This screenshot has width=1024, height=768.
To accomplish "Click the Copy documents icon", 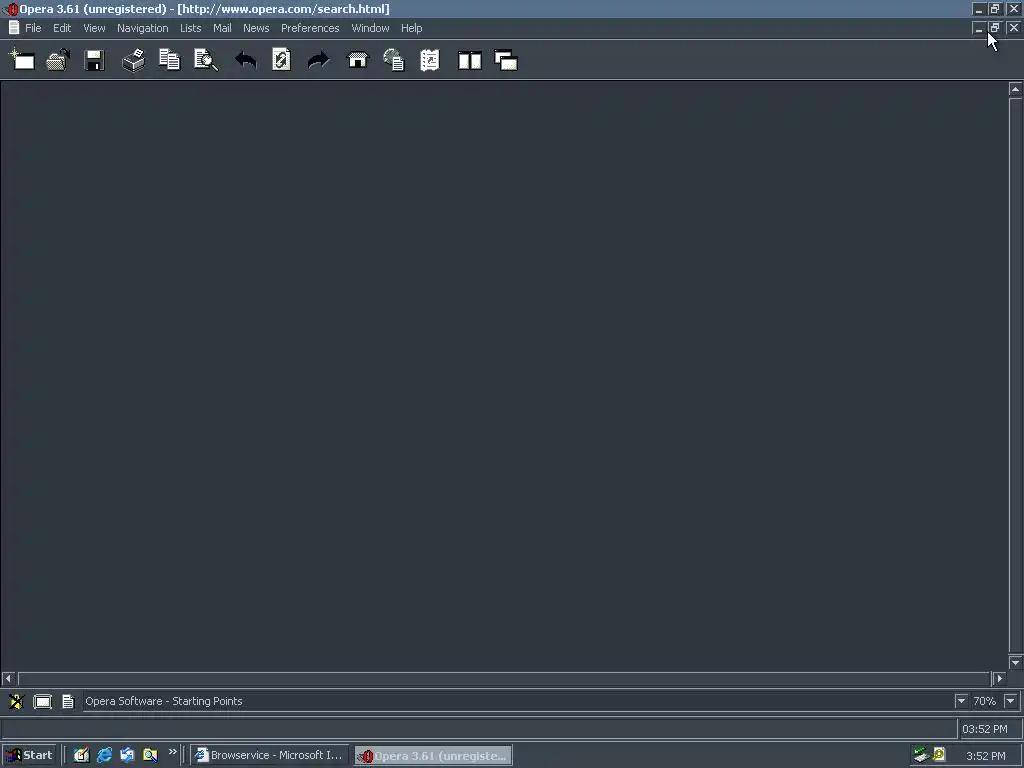I will (170, 59).
